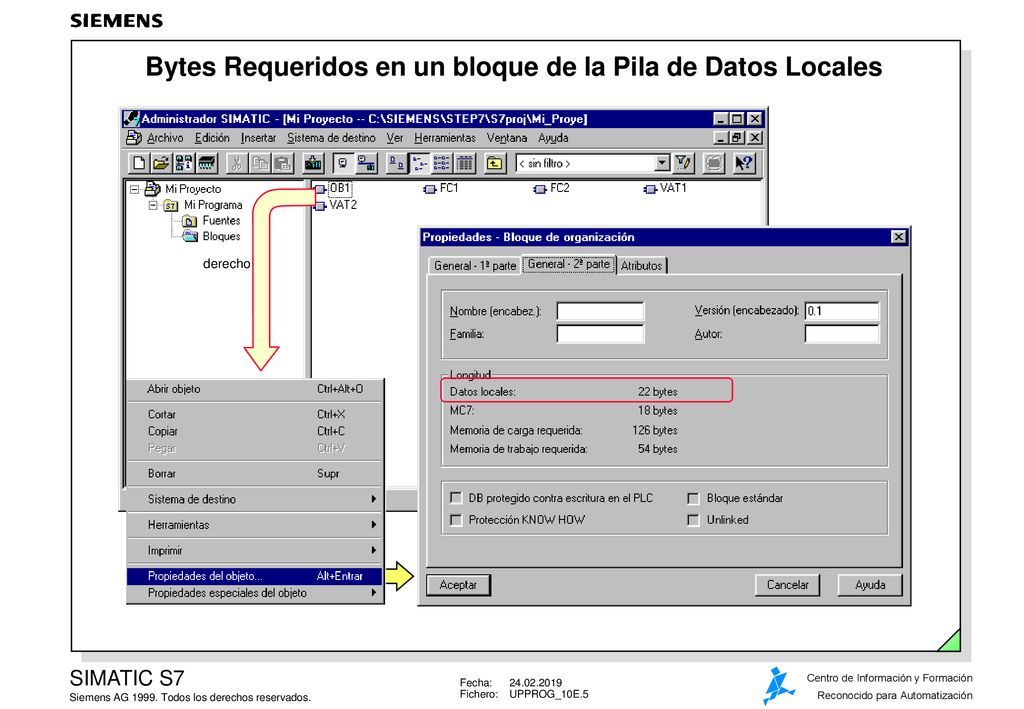Select the FC2 block
The width and height of the screenshot is (1024, 709).
[x=551, y=189]
